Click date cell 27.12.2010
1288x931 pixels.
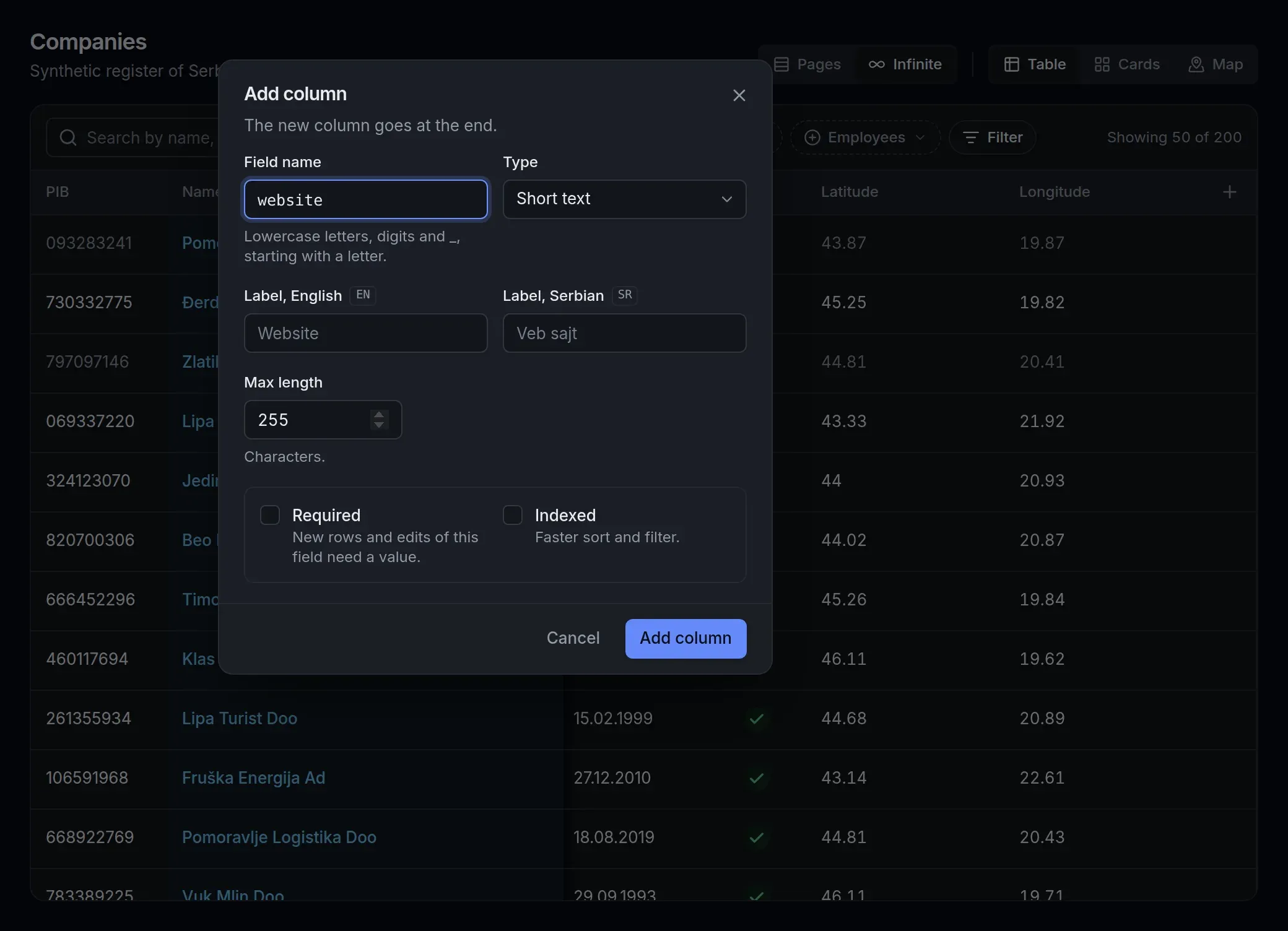coord(612,778)
